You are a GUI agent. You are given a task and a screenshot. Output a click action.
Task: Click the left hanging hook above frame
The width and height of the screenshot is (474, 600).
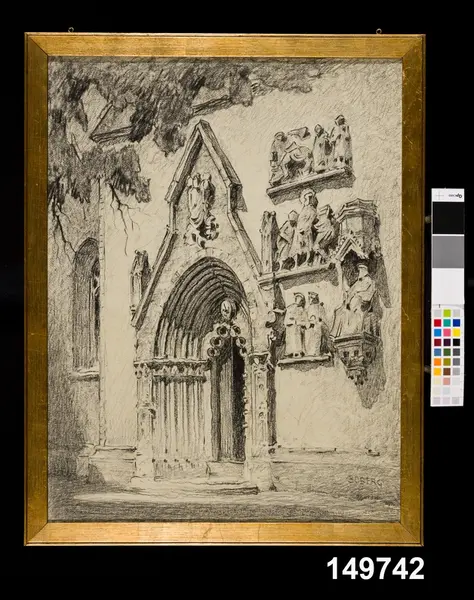(71, 29)
